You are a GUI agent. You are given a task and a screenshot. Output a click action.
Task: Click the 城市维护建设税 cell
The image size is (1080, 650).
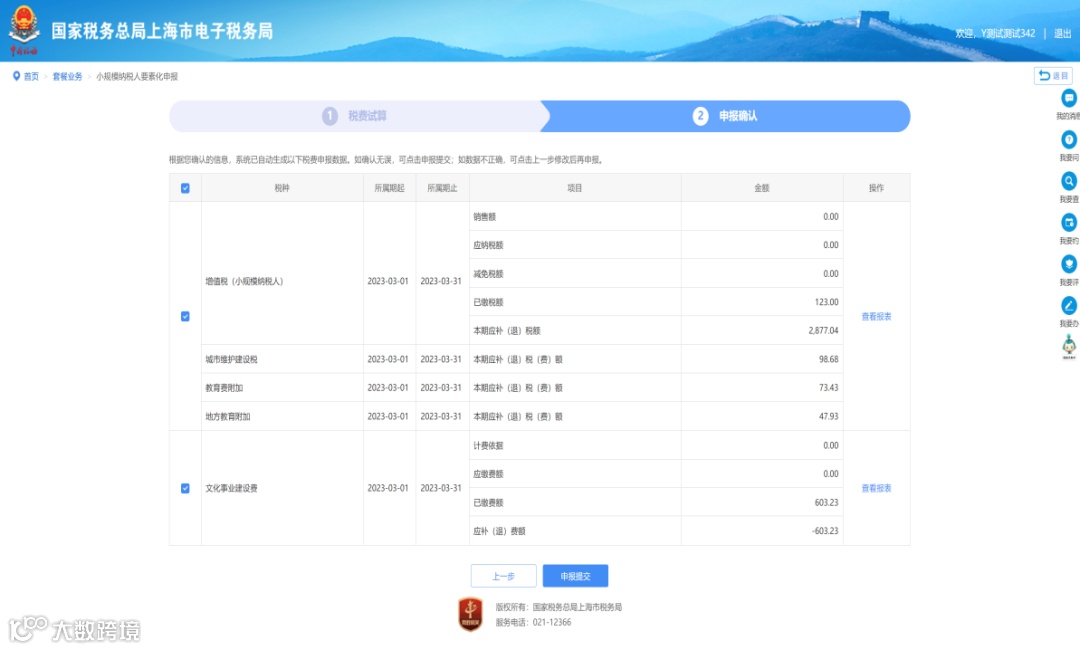pos(282,359)
